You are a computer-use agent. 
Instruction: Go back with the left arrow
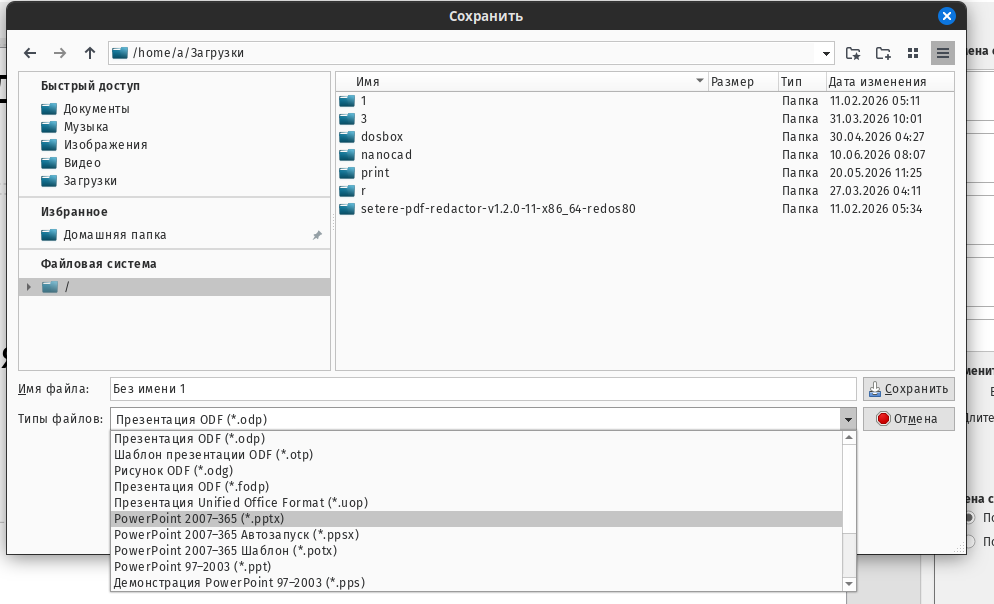pyautogui.click(x=30, y=53)
